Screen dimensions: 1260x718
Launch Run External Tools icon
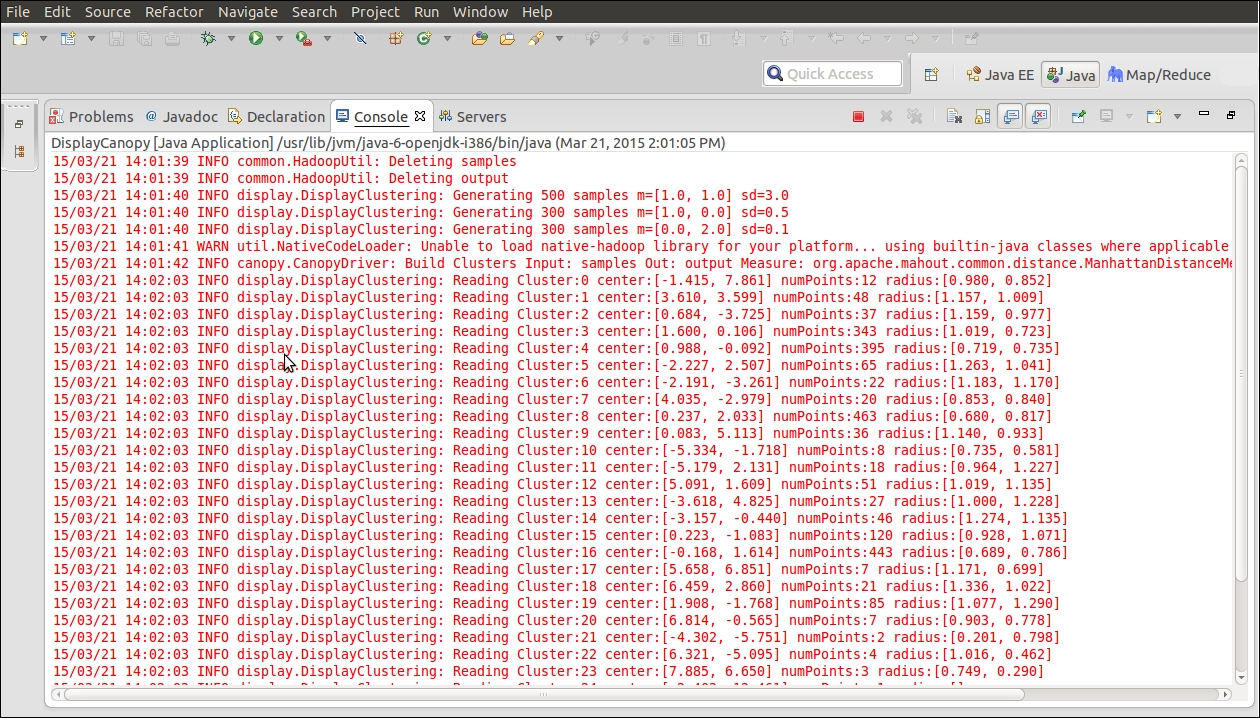point(305,37)
